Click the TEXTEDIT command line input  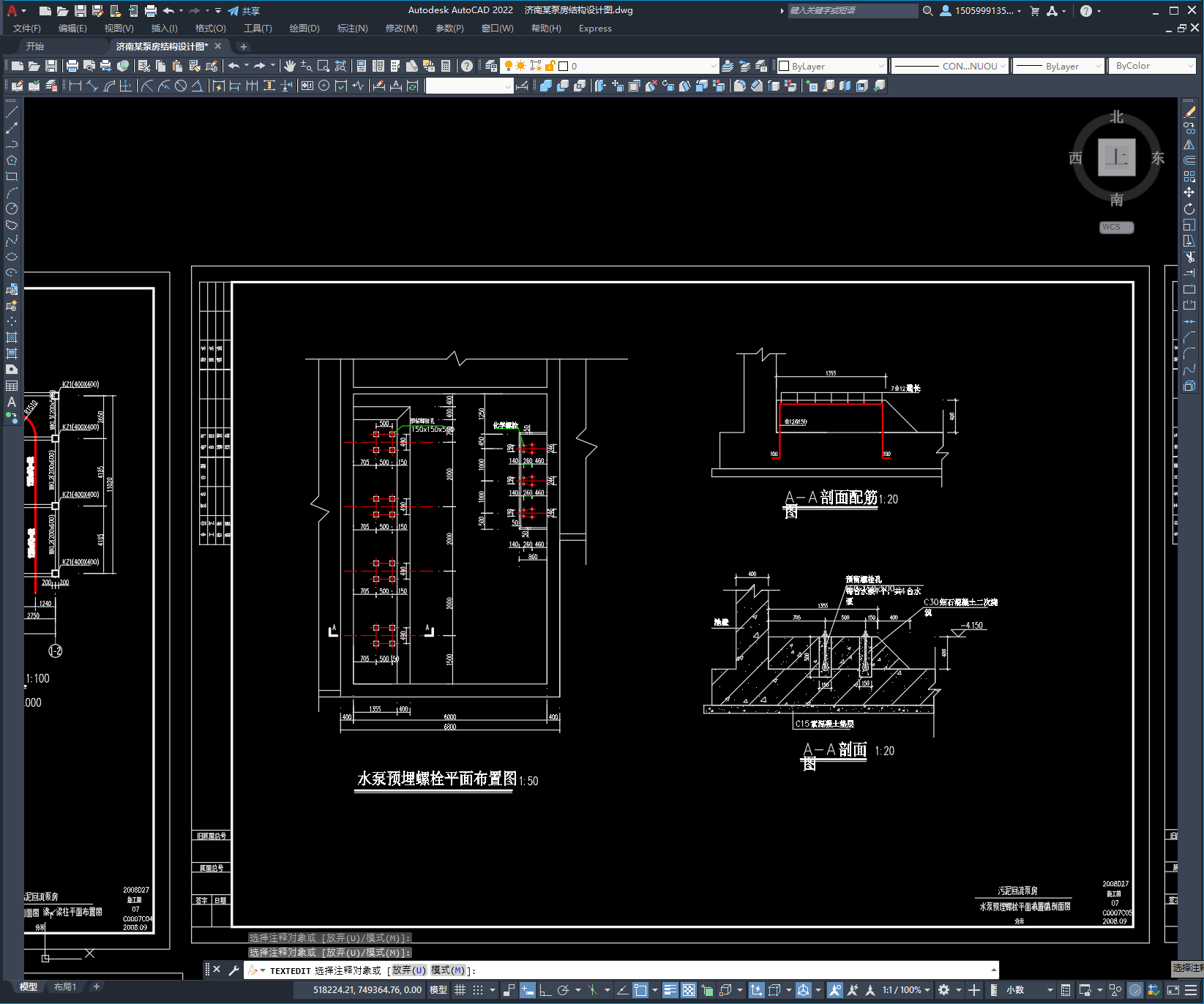point(622,970)
